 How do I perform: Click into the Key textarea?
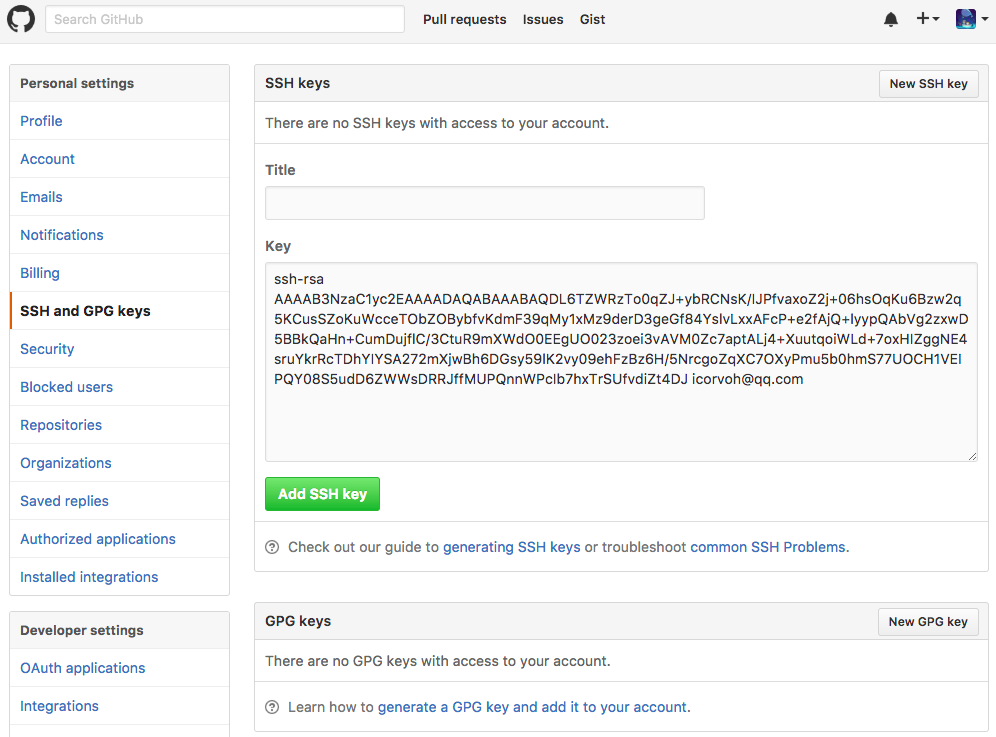[x=621, y=362]
